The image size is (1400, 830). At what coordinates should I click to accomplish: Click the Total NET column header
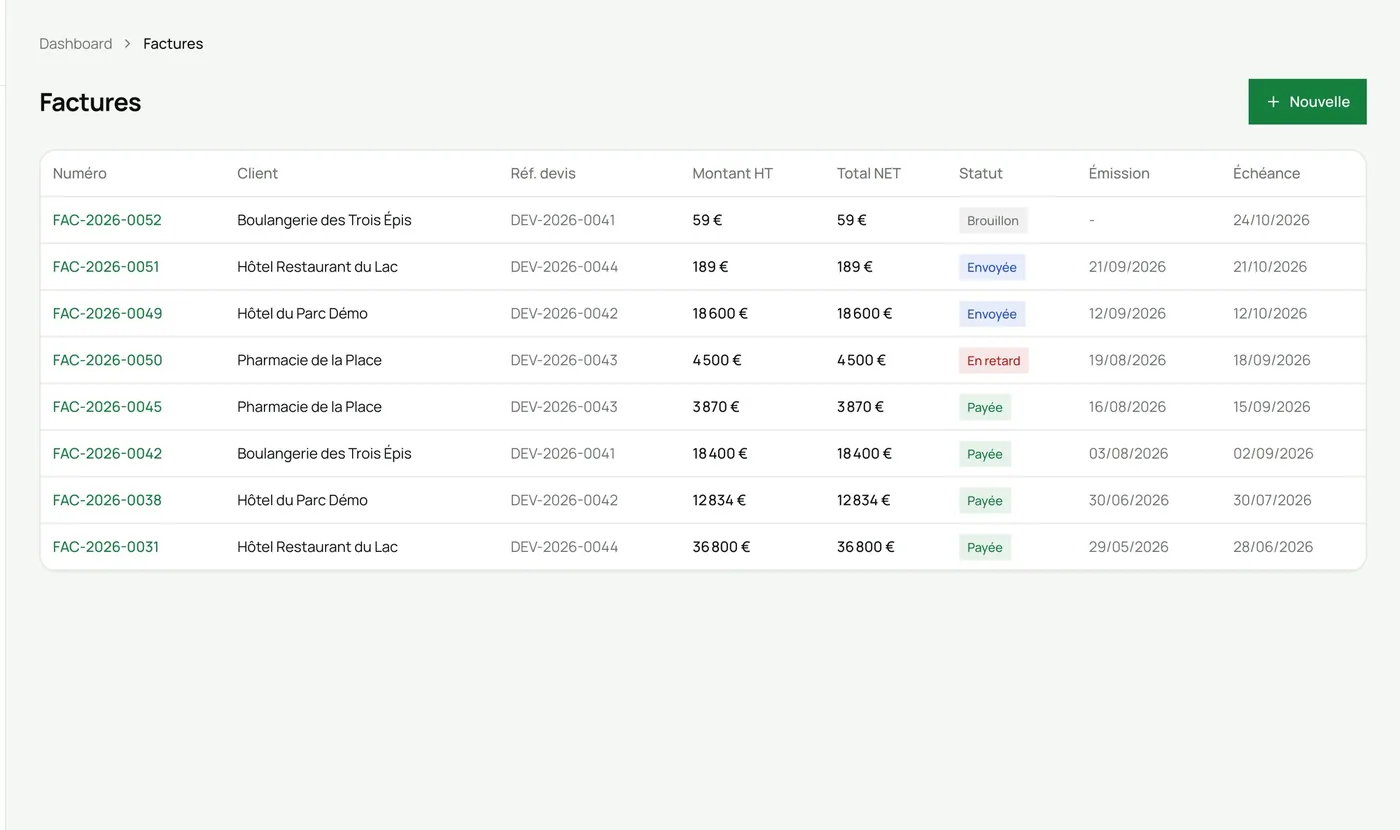click(x=869, y=173)
